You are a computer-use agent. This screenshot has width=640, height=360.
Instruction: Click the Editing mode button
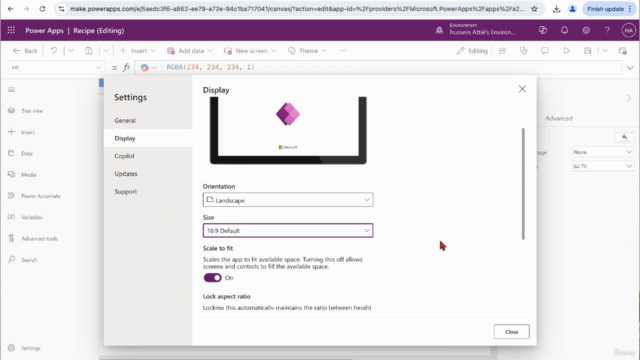(x=472, y=51)
